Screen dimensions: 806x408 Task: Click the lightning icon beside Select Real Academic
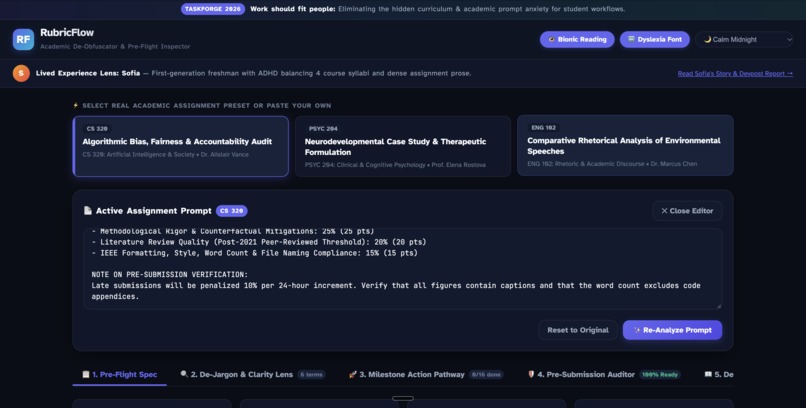(76, 105)
